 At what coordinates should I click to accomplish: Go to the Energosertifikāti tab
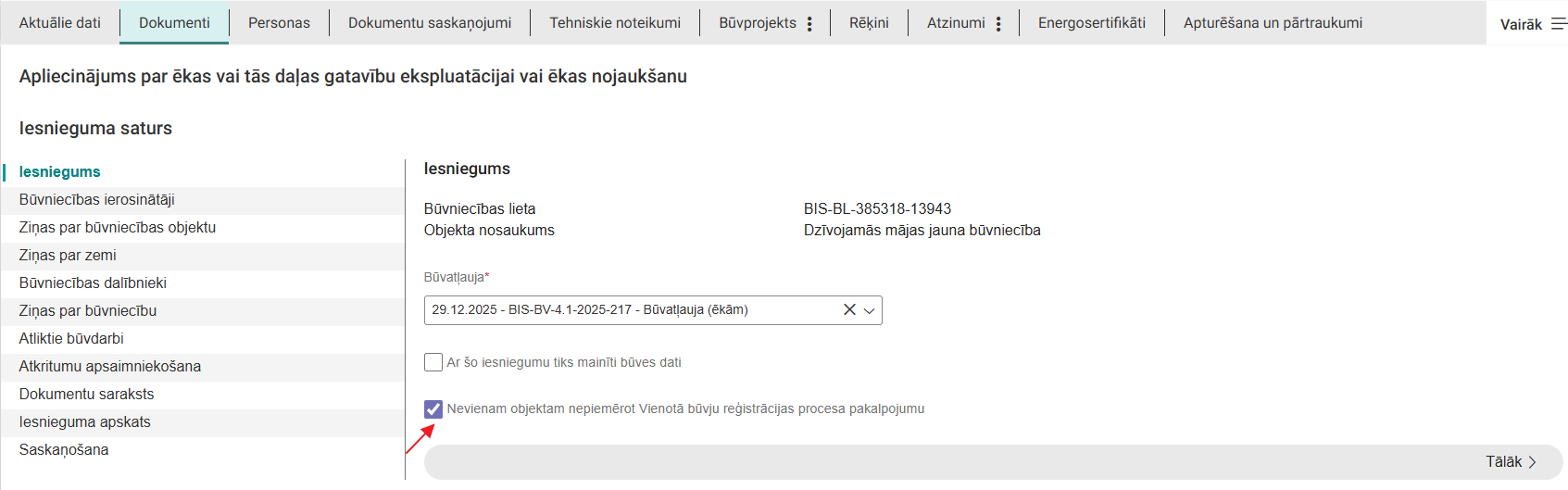click(1091, 23)
